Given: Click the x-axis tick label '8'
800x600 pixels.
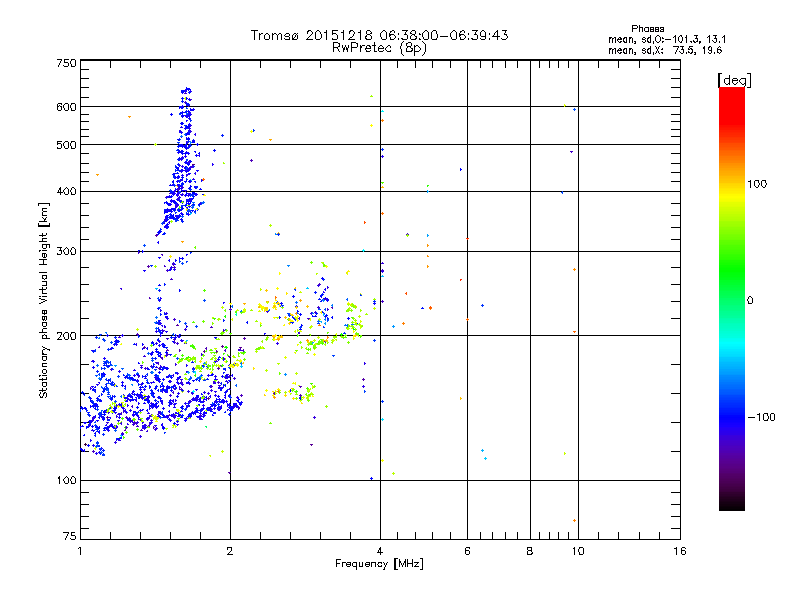Looking at the screenshot, I should coord(530,551).
